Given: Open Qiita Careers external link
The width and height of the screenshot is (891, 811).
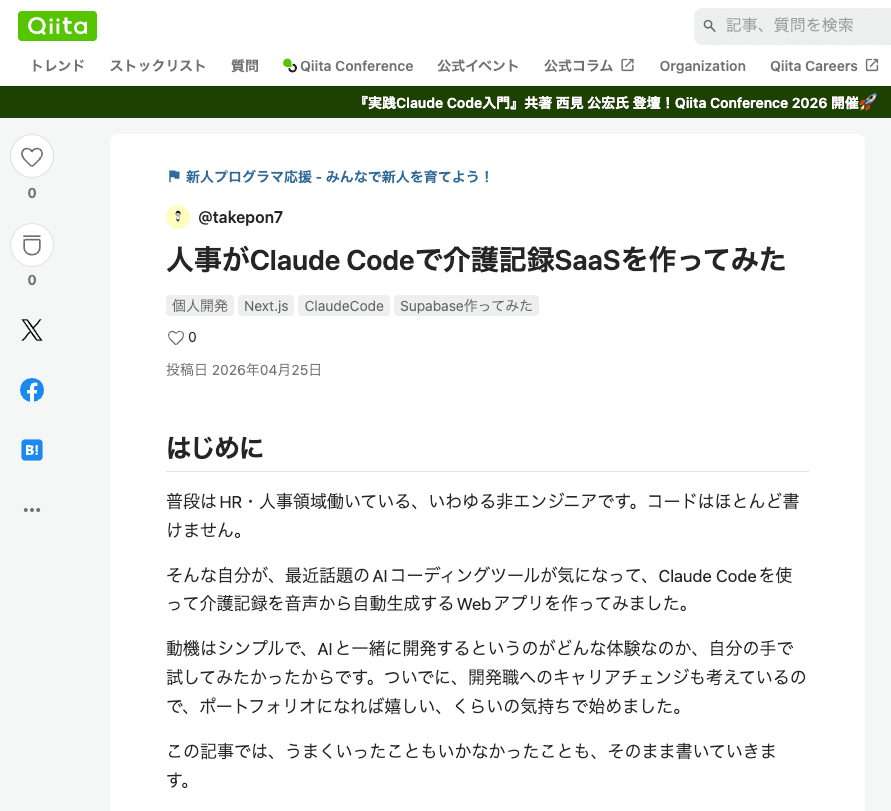Looking at the screenshot, I should [x=824, y=66].
